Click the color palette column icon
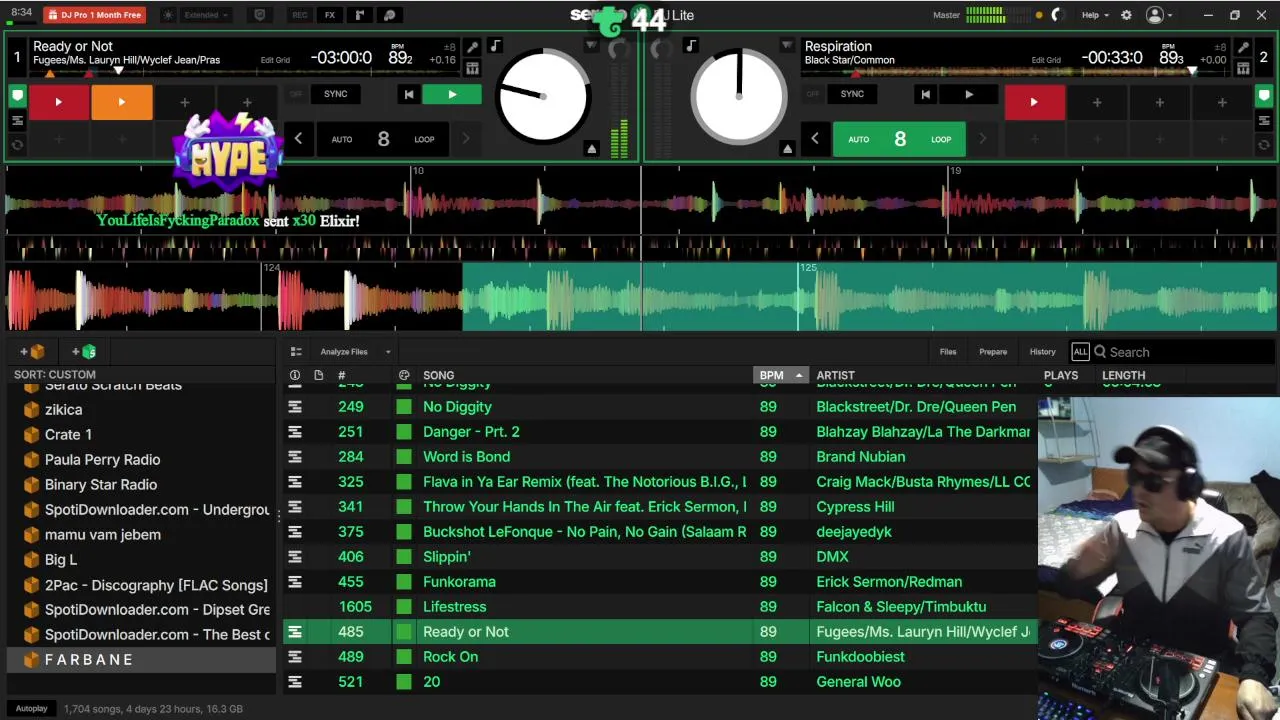Image resolution: width=1280 pixels, height=720 pixels. [x=404, y=375]
